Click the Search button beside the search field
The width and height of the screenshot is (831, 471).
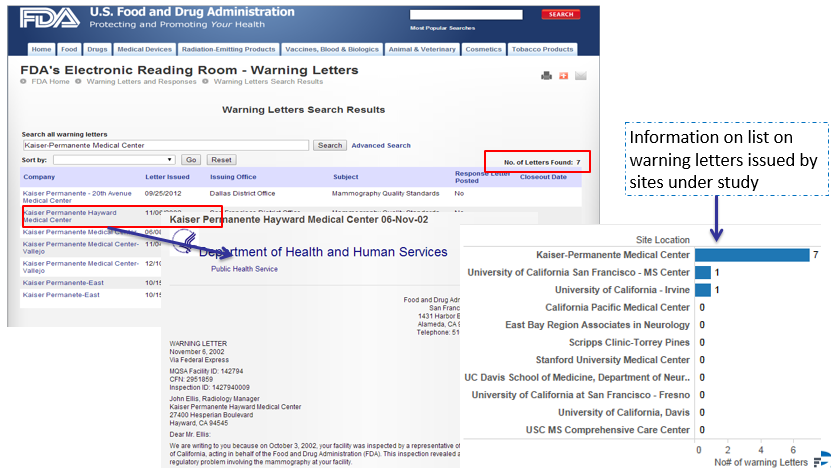[x=330, y=145]
